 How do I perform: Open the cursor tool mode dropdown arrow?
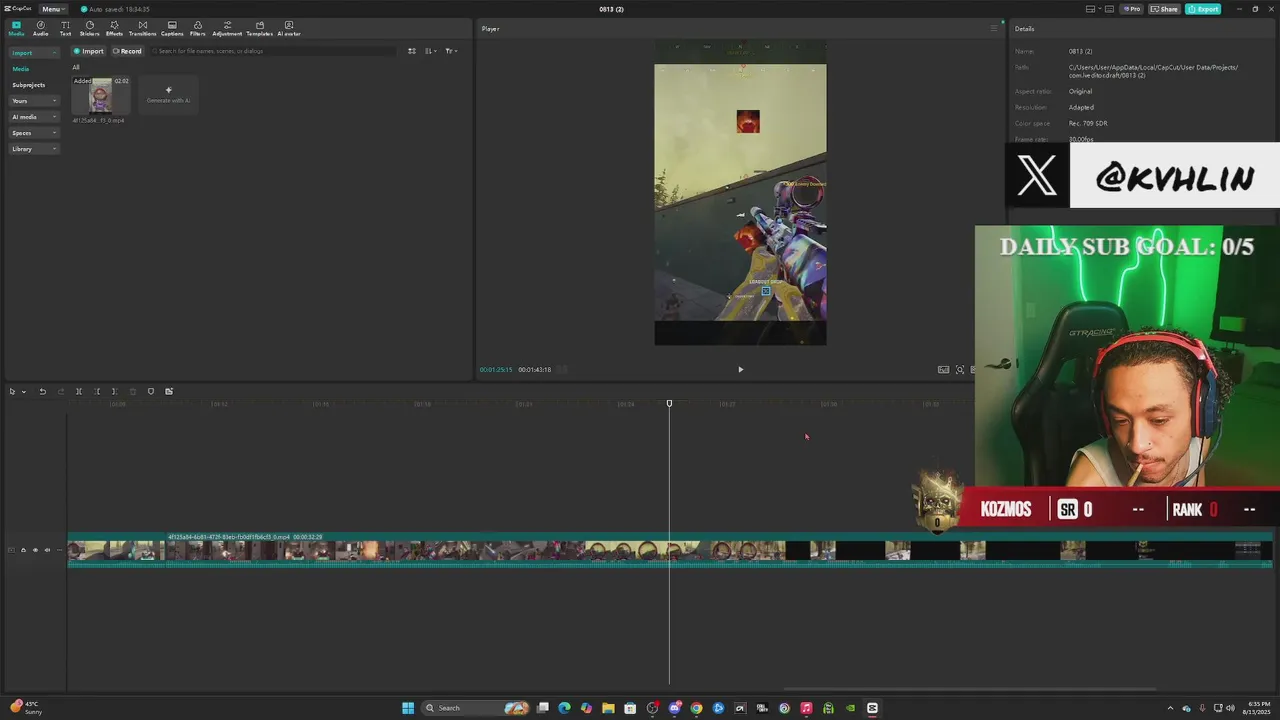23,391
